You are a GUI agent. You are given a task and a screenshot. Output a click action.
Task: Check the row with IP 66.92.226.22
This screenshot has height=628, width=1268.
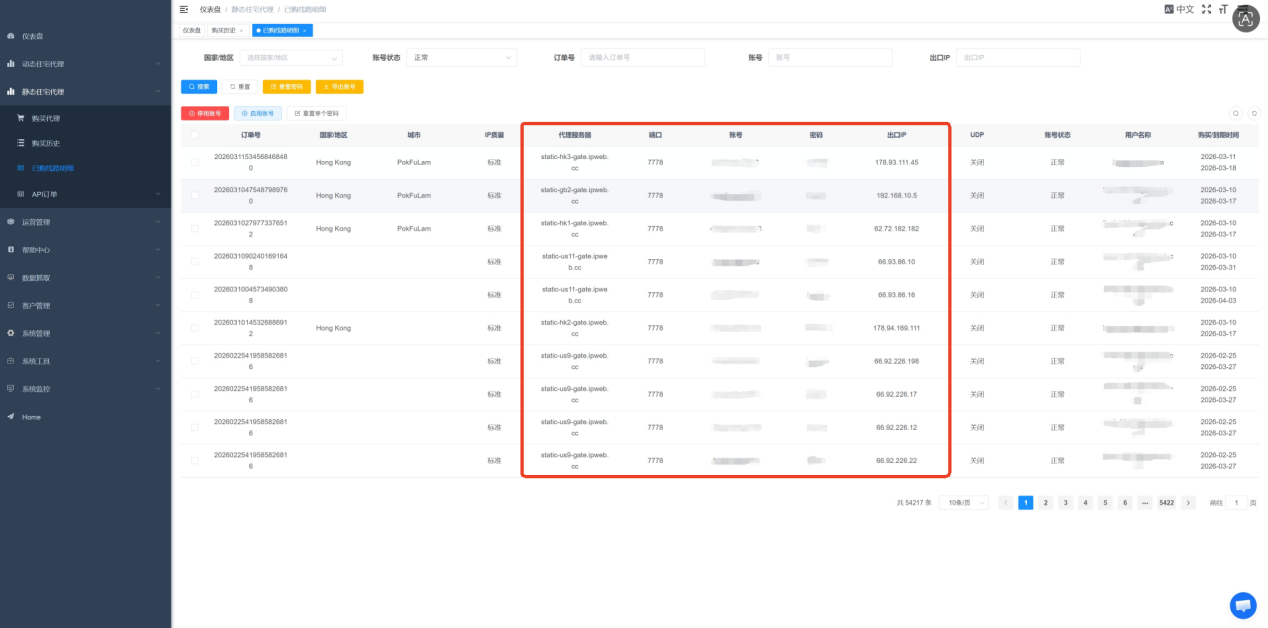tap(195, 460)
